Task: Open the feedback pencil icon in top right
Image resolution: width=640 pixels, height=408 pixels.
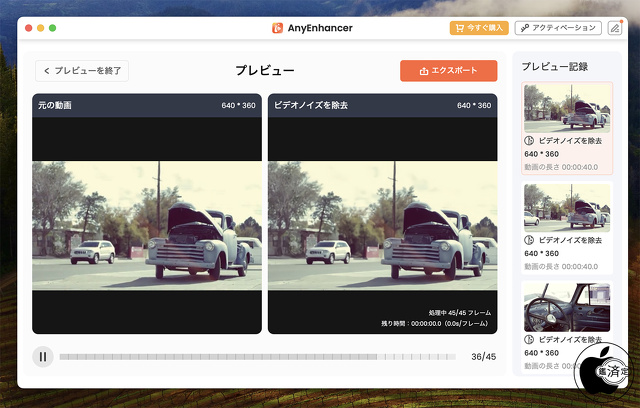Action: 615,28
